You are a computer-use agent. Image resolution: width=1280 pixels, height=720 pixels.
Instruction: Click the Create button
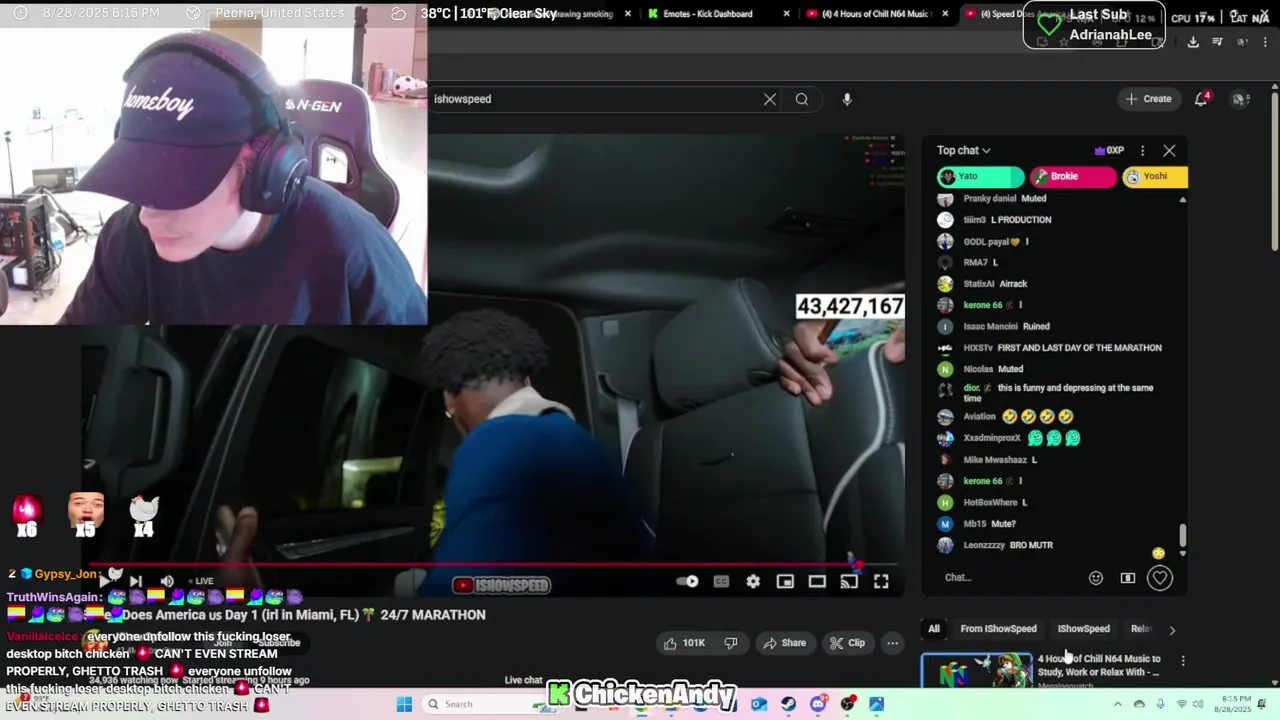pos(1148,99)
